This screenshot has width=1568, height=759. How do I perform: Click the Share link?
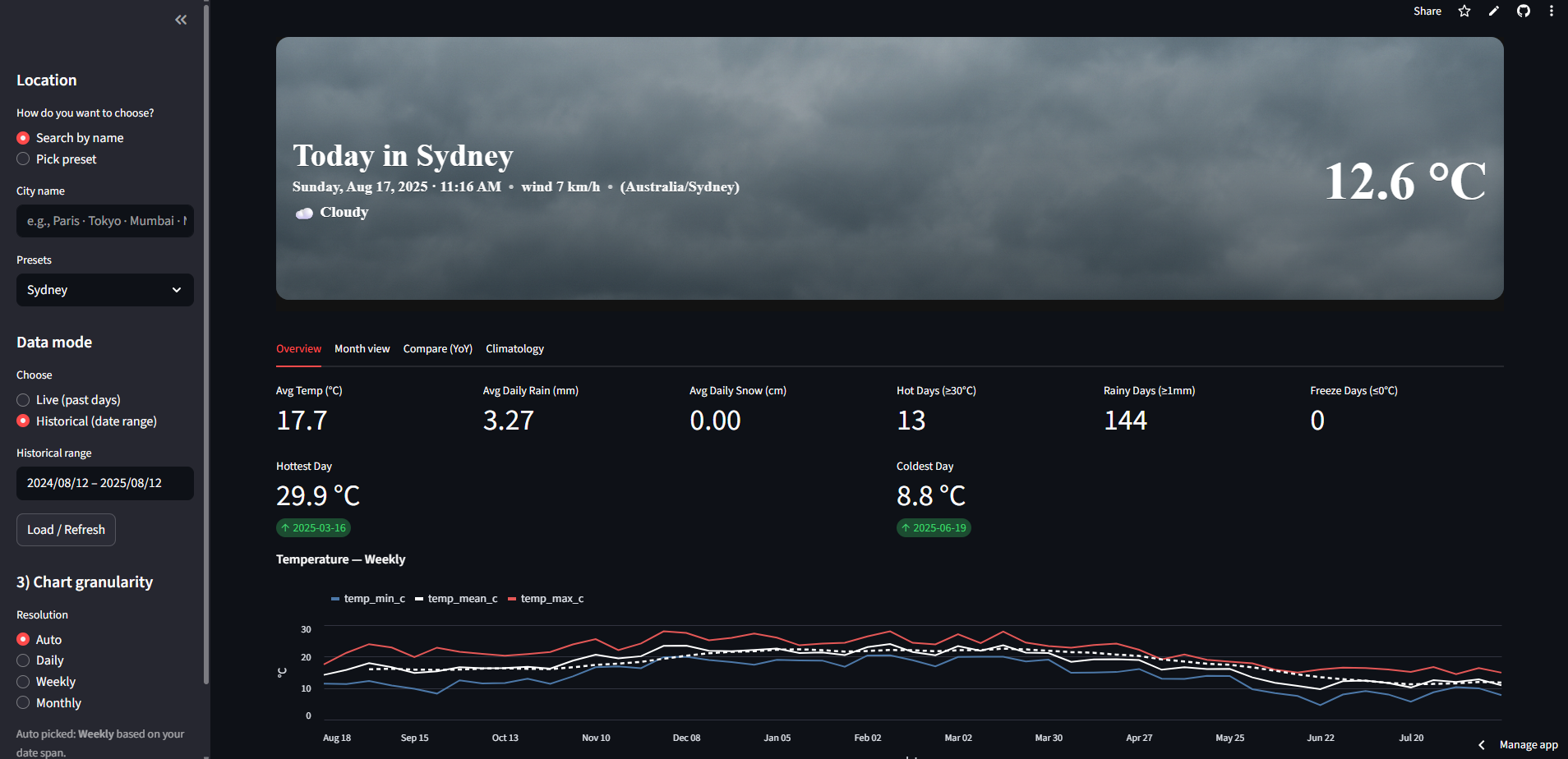[x=1427, y=11]
